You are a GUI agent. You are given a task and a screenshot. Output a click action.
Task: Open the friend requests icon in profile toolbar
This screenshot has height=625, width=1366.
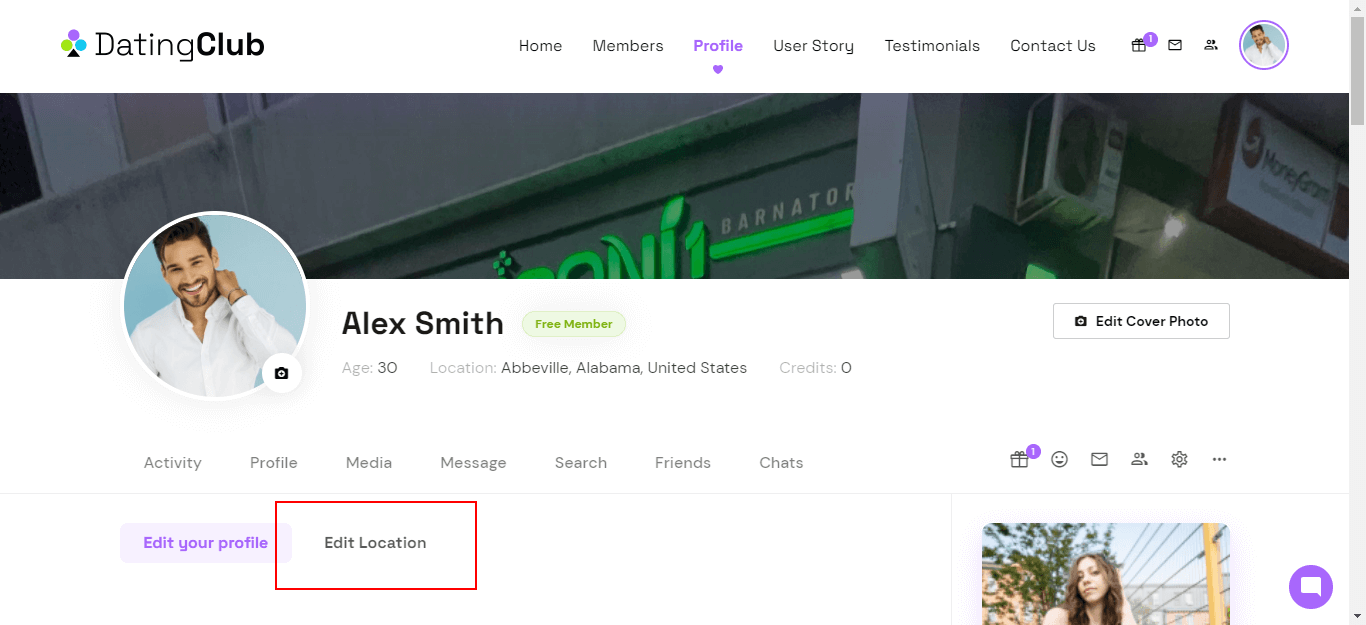point(1139,460)
